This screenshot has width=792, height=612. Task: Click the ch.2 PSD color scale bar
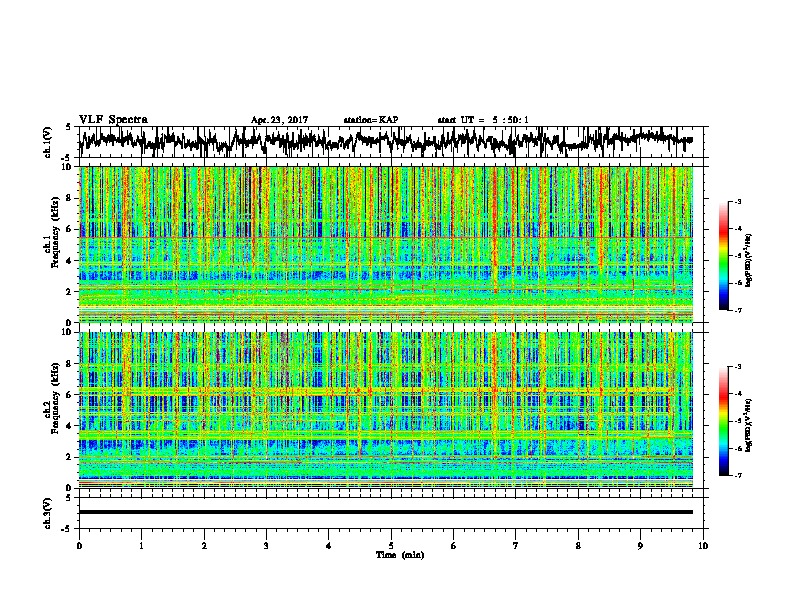pos(724,421)
